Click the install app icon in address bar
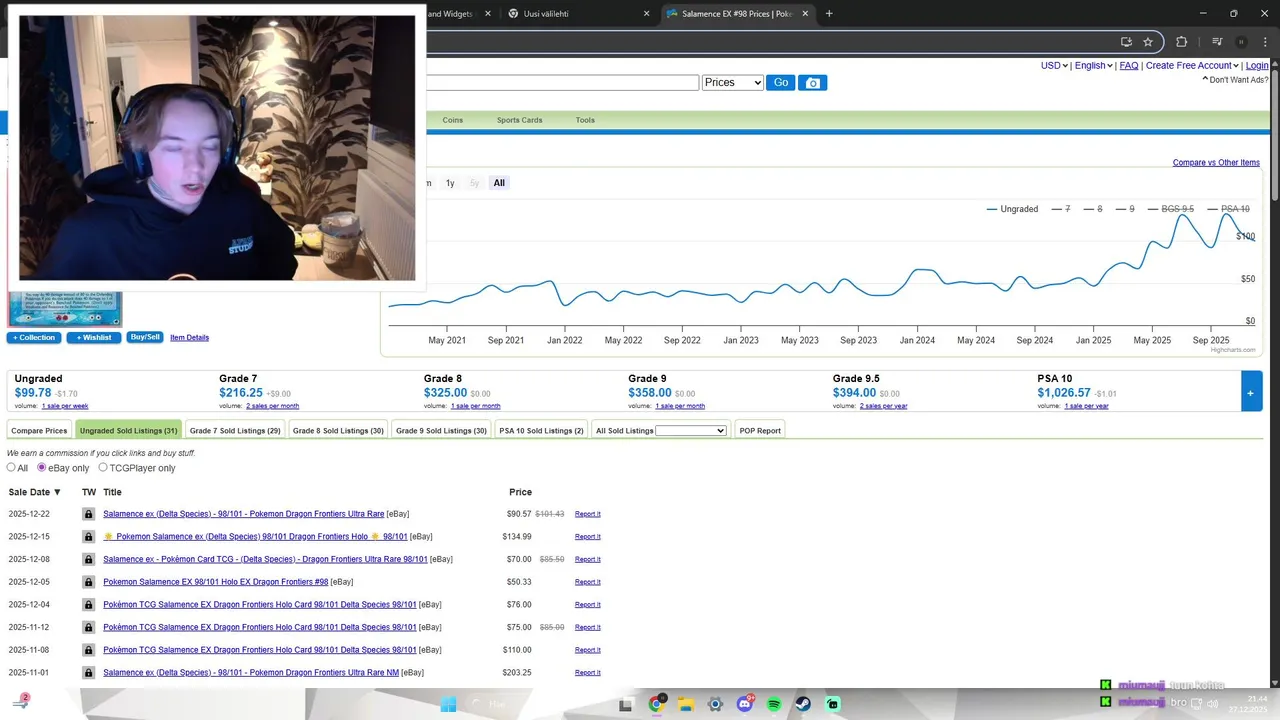 tap(1126, 42)
